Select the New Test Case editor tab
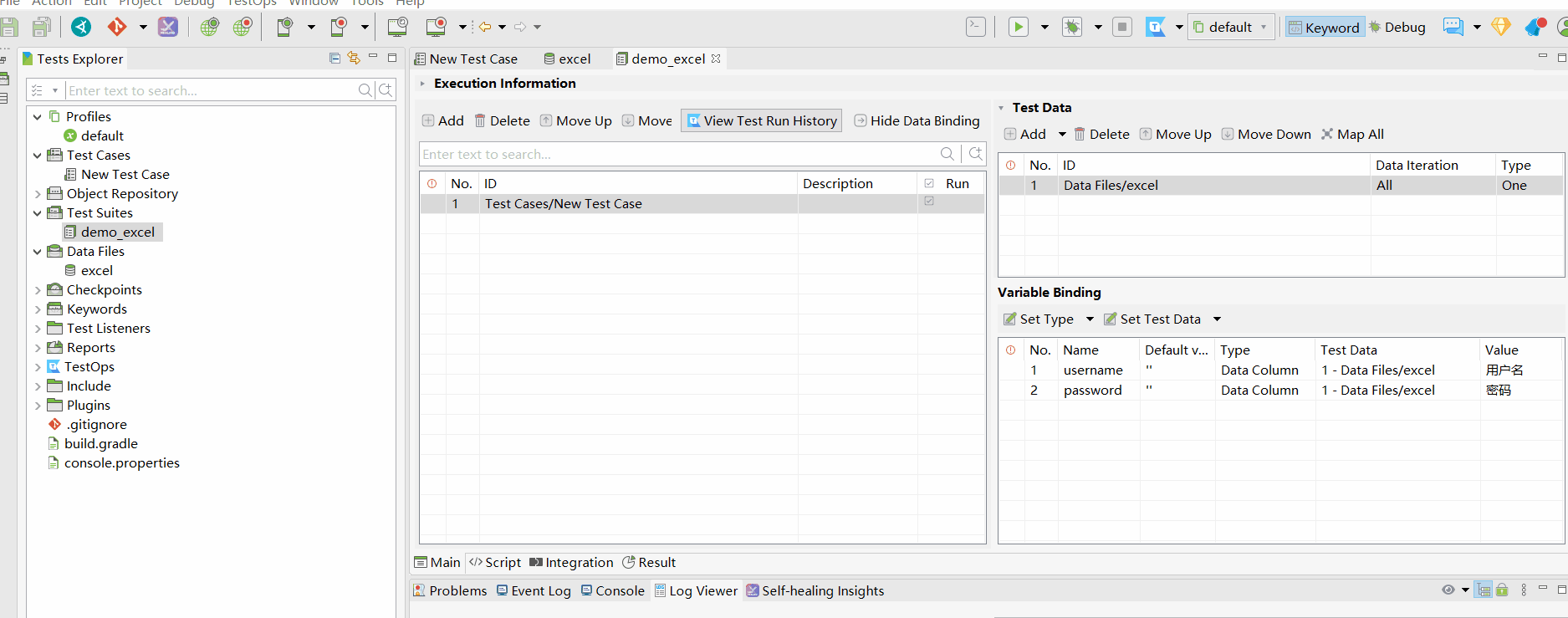This screenshot has height=618, width=1568. click(467, 59)
